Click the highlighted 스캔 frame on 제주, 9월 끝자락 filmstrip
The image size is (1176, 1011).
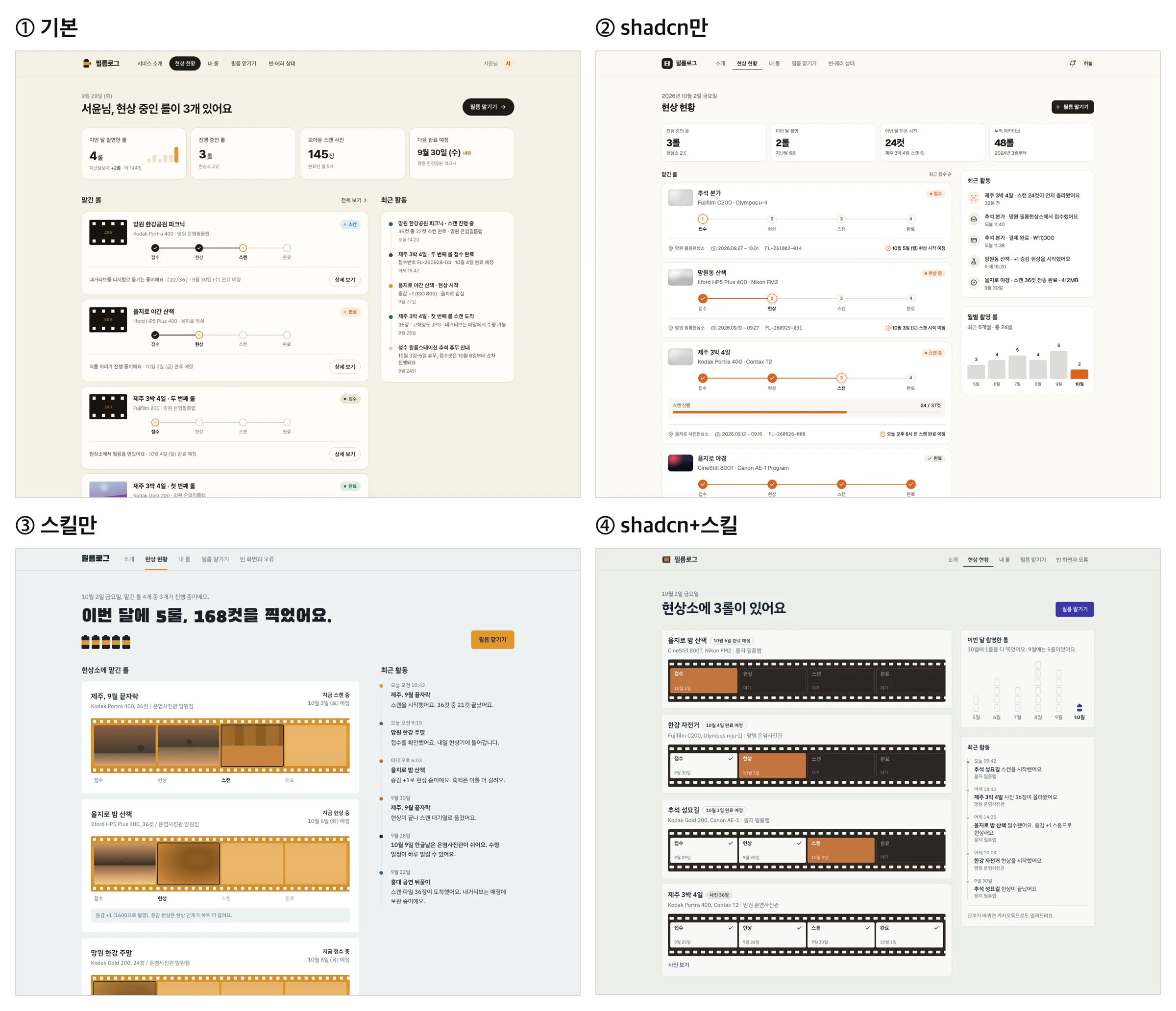[252, 746]
